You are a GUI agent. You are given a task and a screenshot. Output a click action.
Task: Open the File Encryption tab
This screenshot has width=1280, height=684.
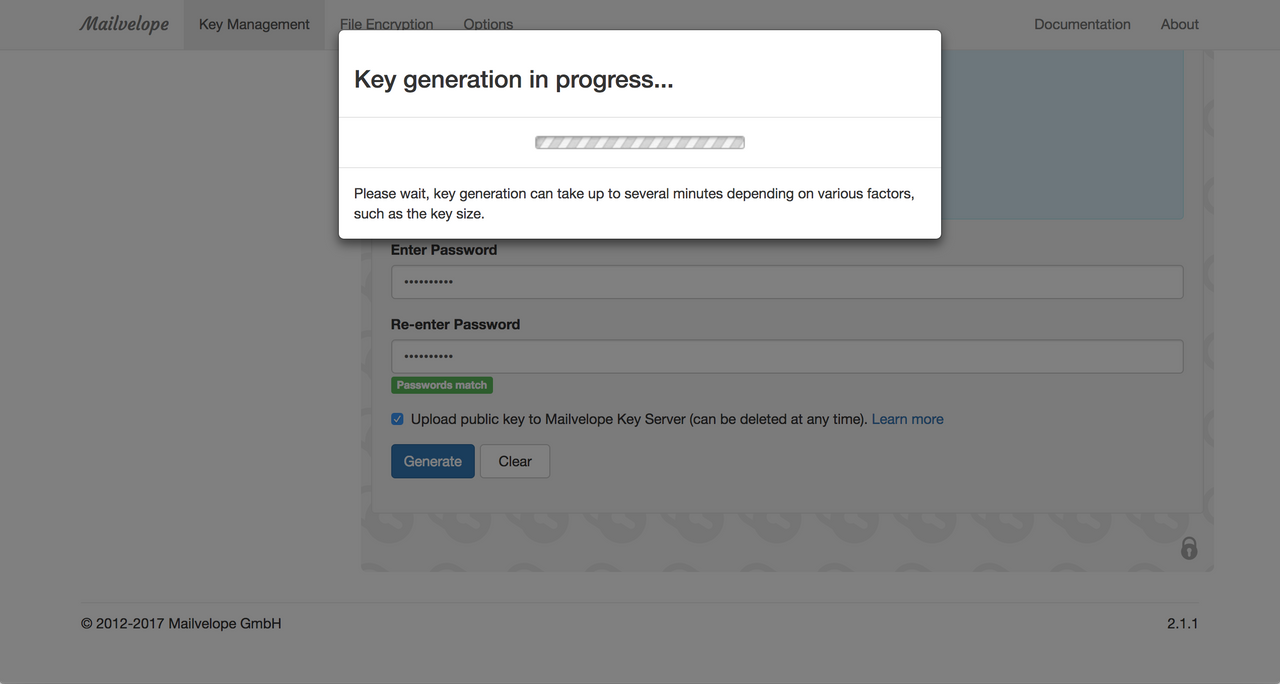coord(386,23)
